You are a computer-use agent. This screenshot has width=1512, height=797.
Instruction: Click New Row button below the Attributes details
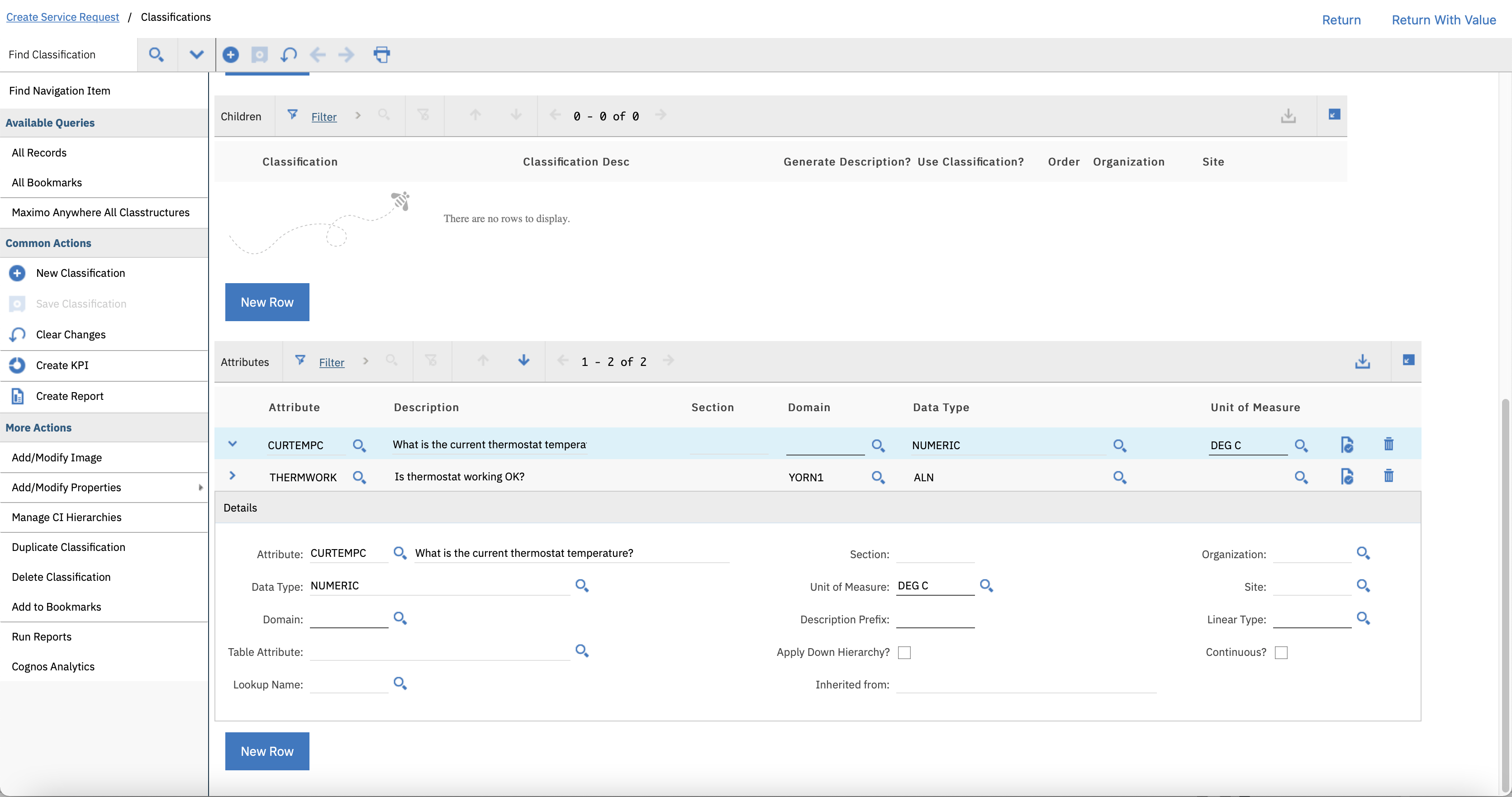pyautogui.click(x=267, y=751)
